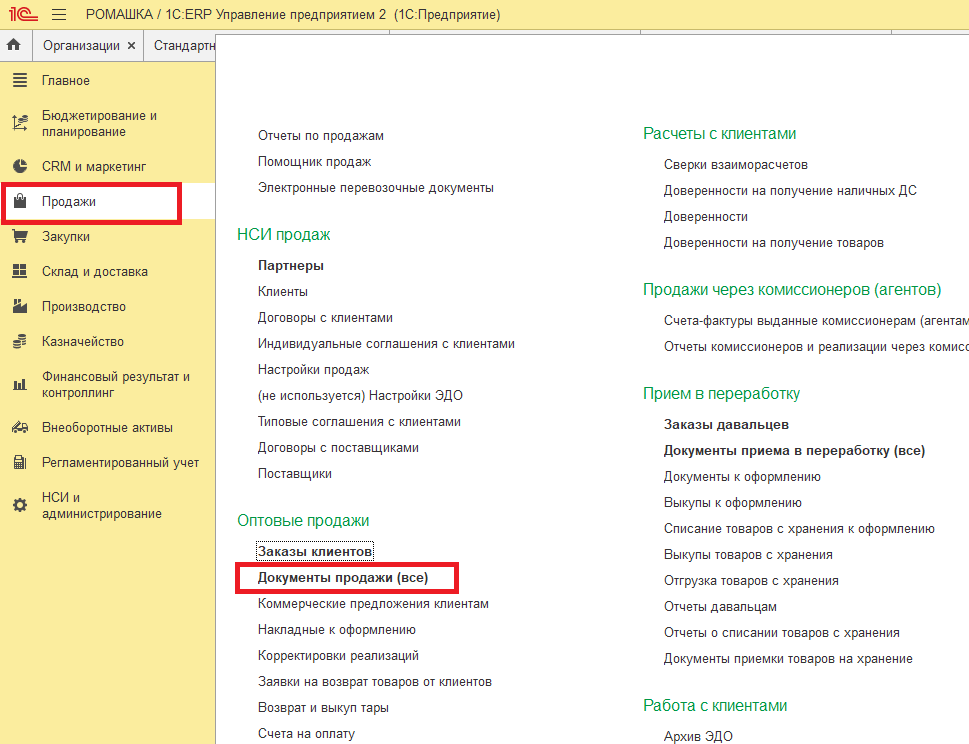Click the Главное section icon
Viewport: 969px width, 744px height.
click(x=20, y=80)
